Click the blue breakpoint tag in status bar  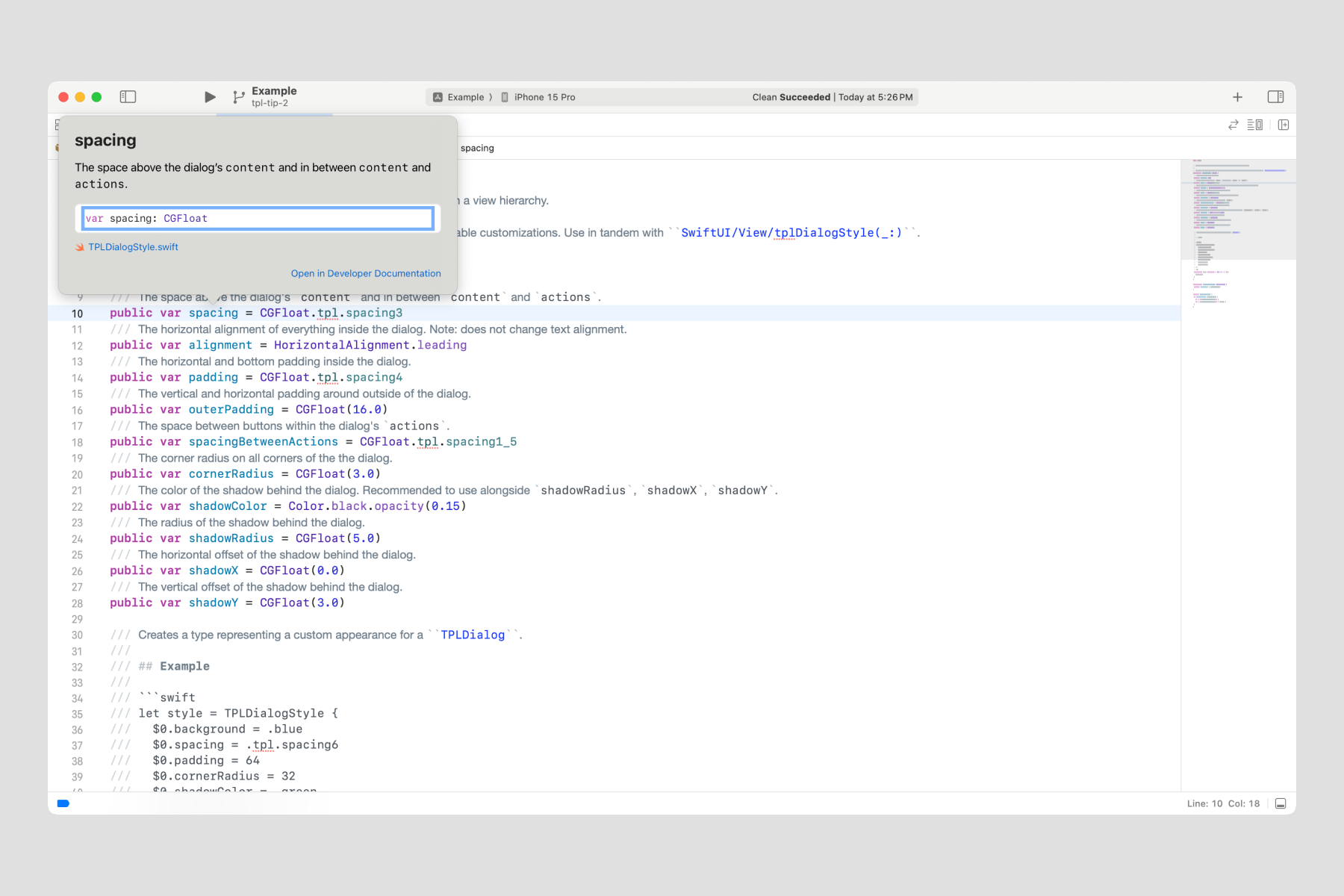pos(63,803)
